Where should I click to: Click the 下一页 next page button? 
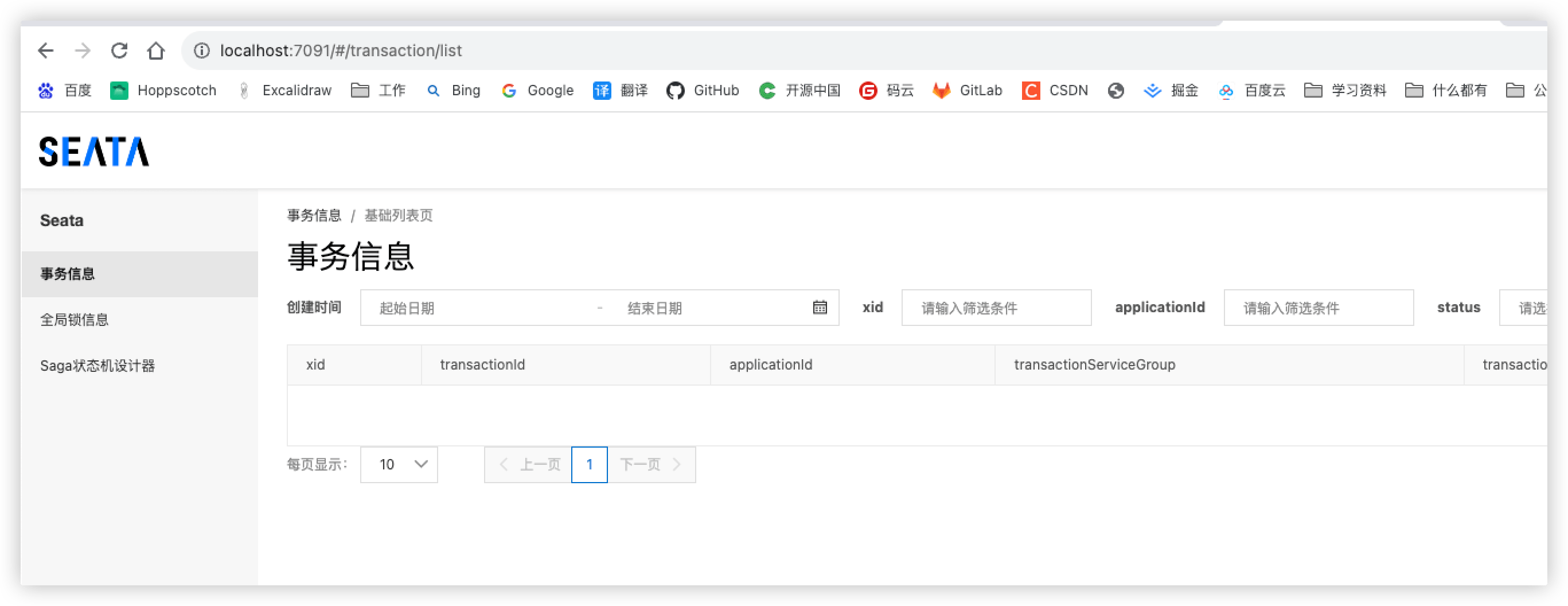(x=651, y=465)
